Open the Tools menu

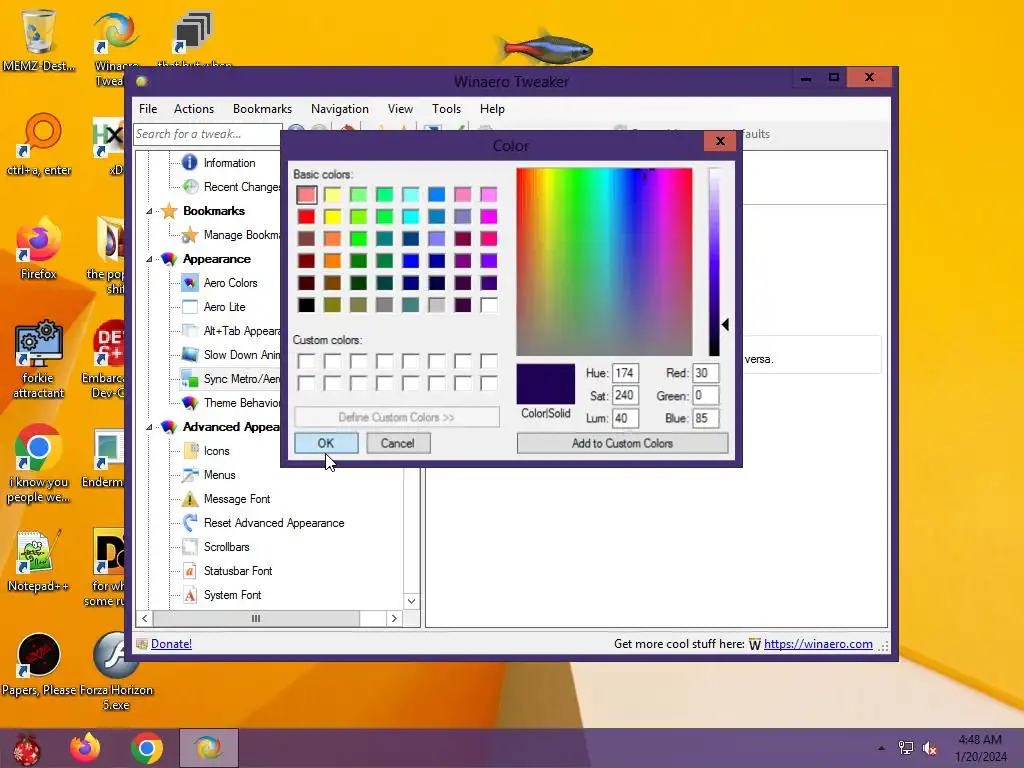click(x=446, y=109)
